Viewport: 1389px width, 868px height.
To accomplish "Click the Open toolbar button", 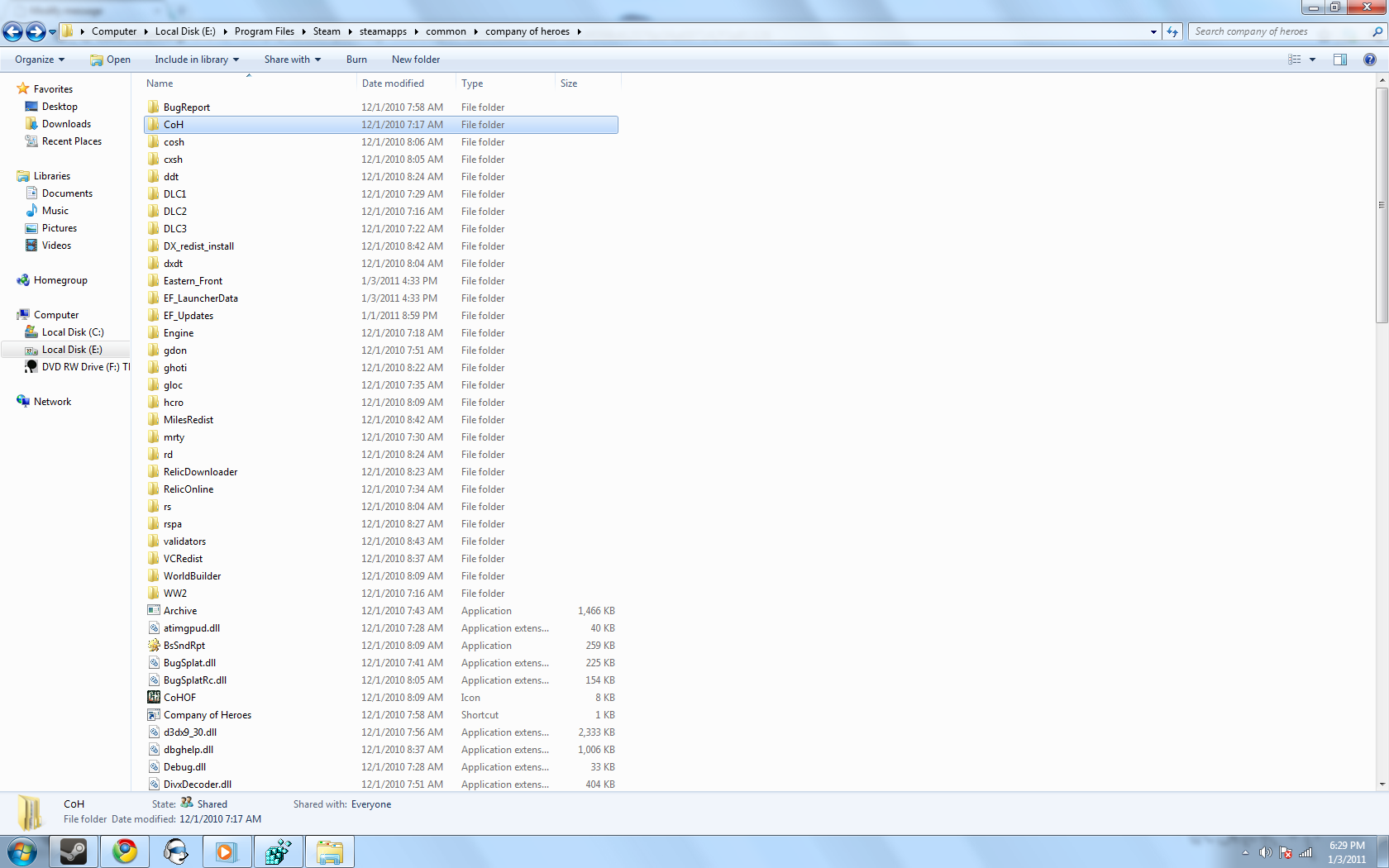I will point(111,60).
